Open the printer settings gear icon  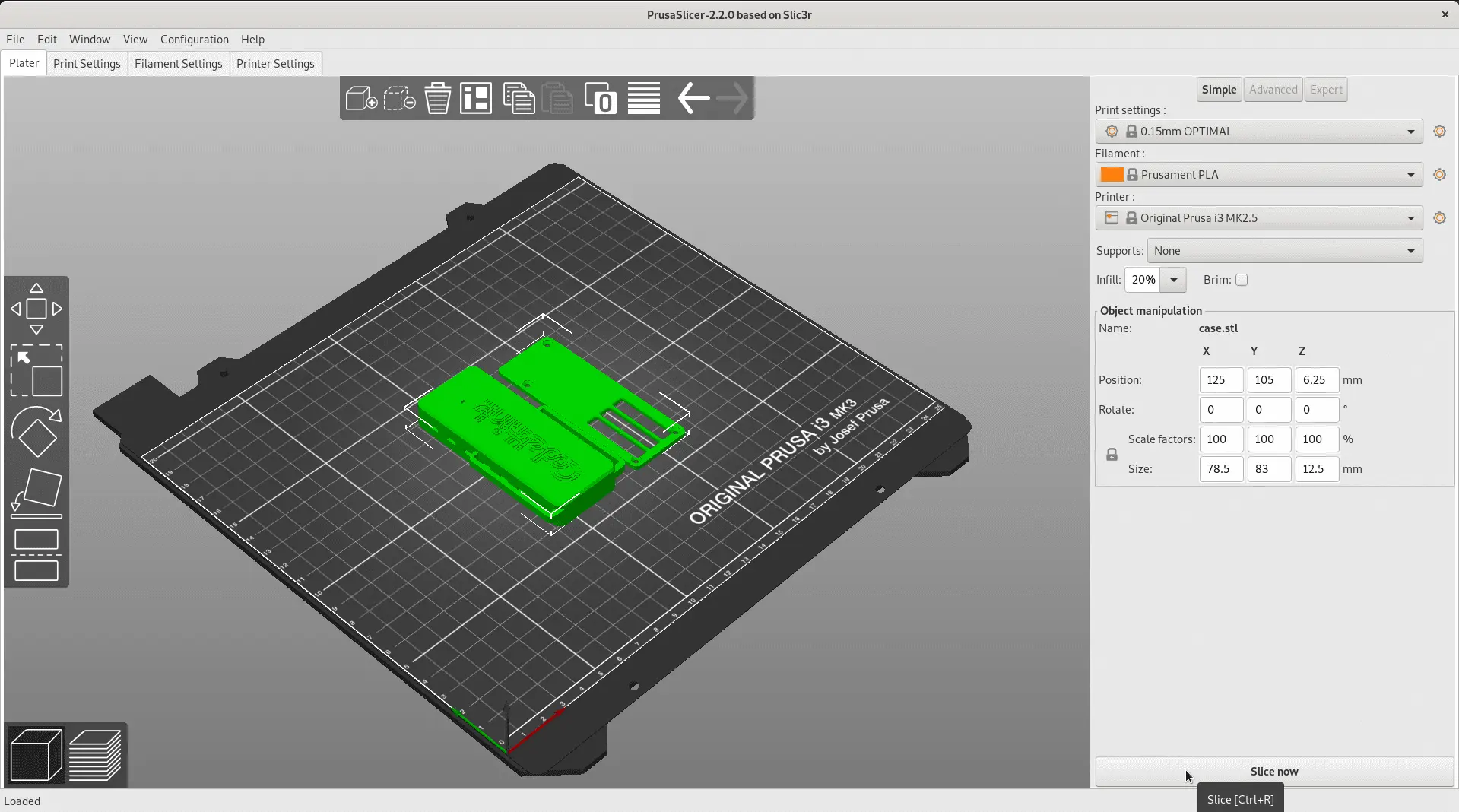pos(1439,218)
